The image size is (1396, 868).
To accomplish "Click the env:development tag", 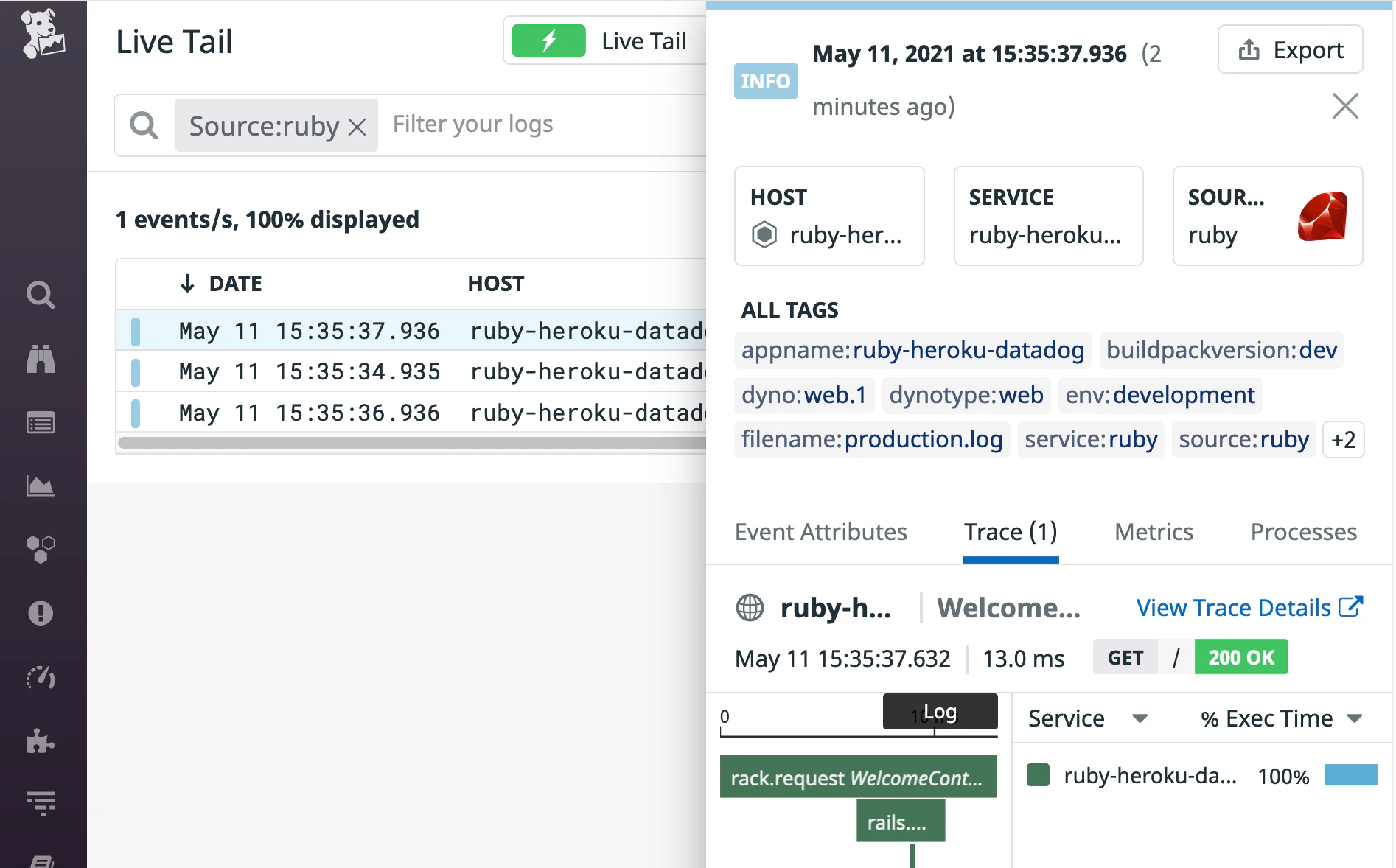I will [1160, 395].
